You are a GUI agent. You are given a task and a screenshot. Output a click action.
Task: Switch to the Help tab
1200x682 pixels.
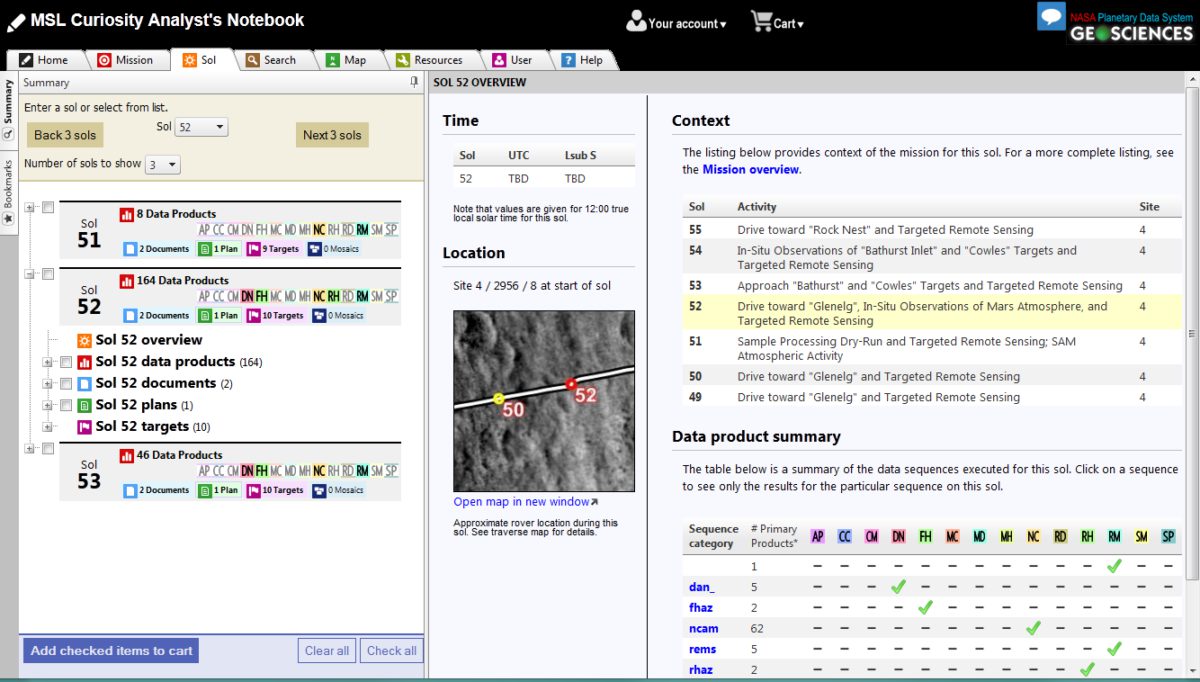(x=583, y=60)
